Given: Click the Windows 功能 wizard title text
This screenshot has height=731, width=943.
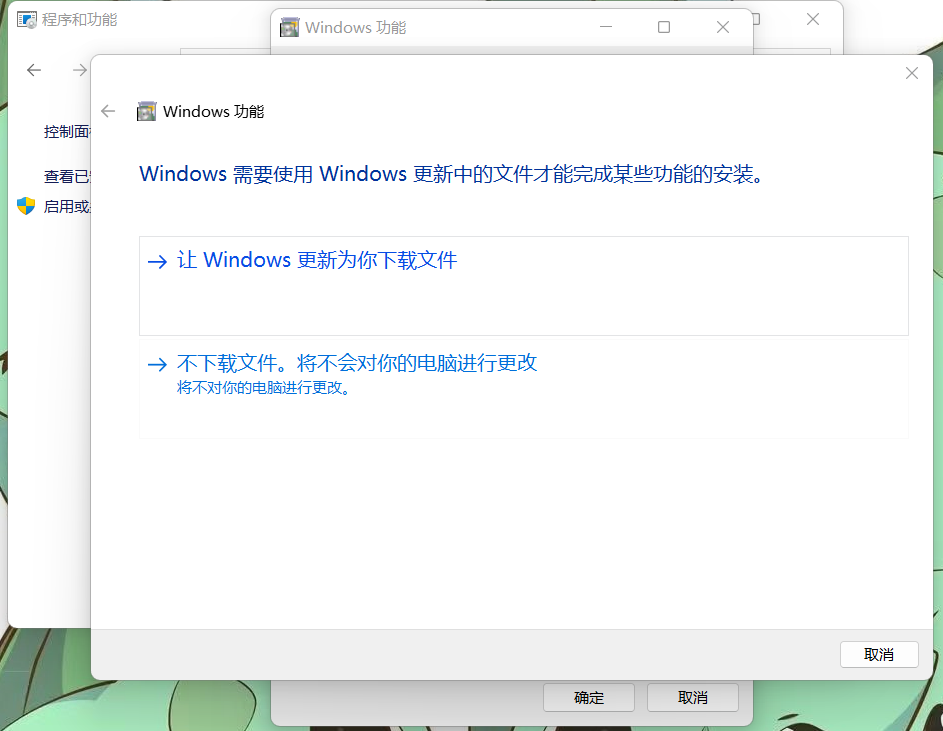Looking at the screenshot, I should point(213,112).
